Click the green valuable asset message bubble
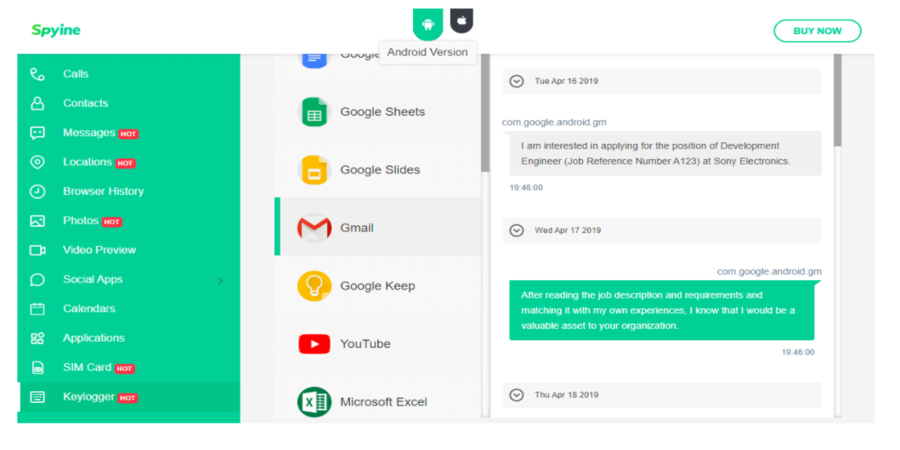Screen dimensions: 900x450 point(662,311)
